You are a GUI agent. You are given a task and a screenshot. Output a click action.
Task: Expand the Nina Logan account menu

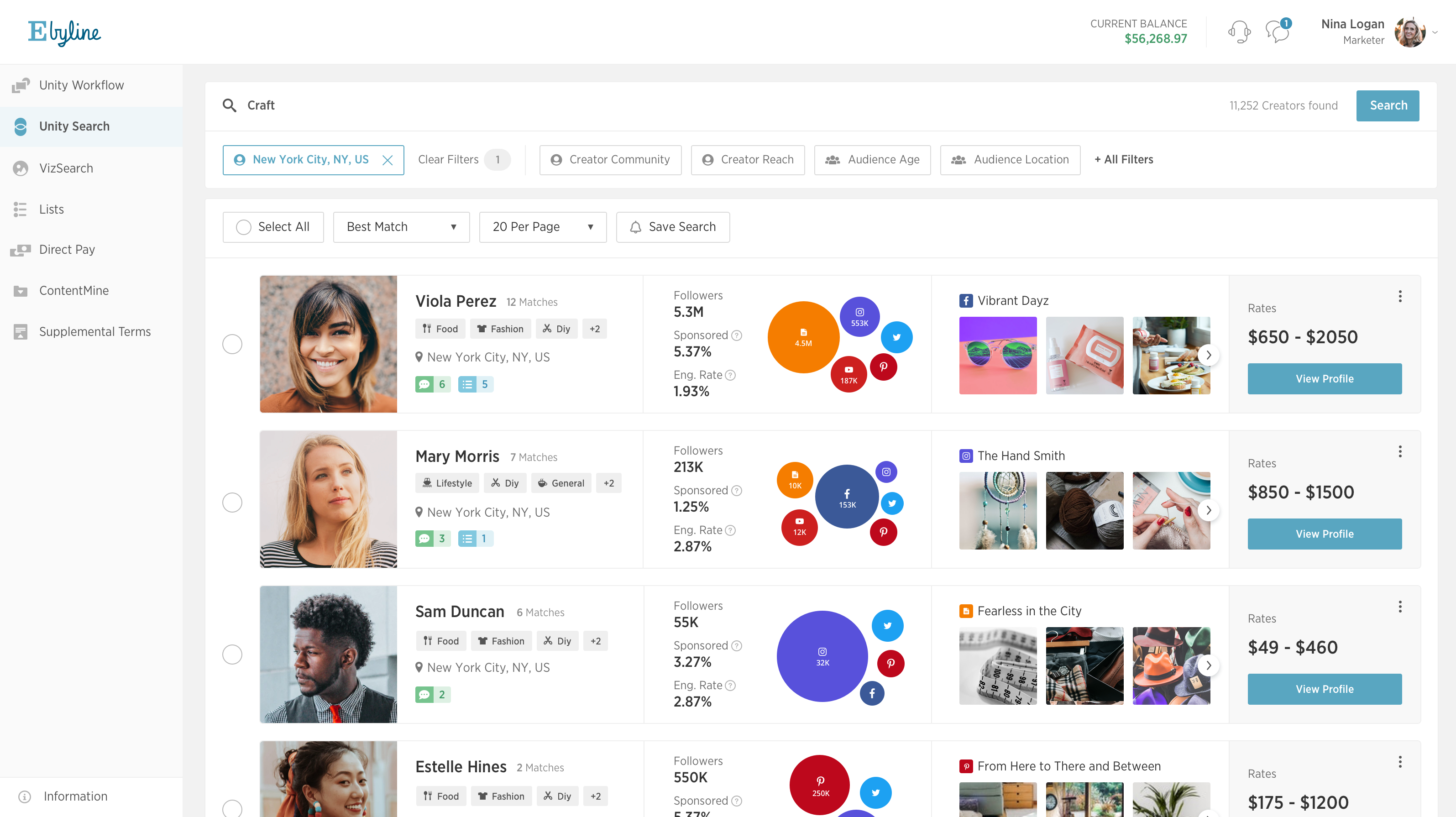point(1435,32)
